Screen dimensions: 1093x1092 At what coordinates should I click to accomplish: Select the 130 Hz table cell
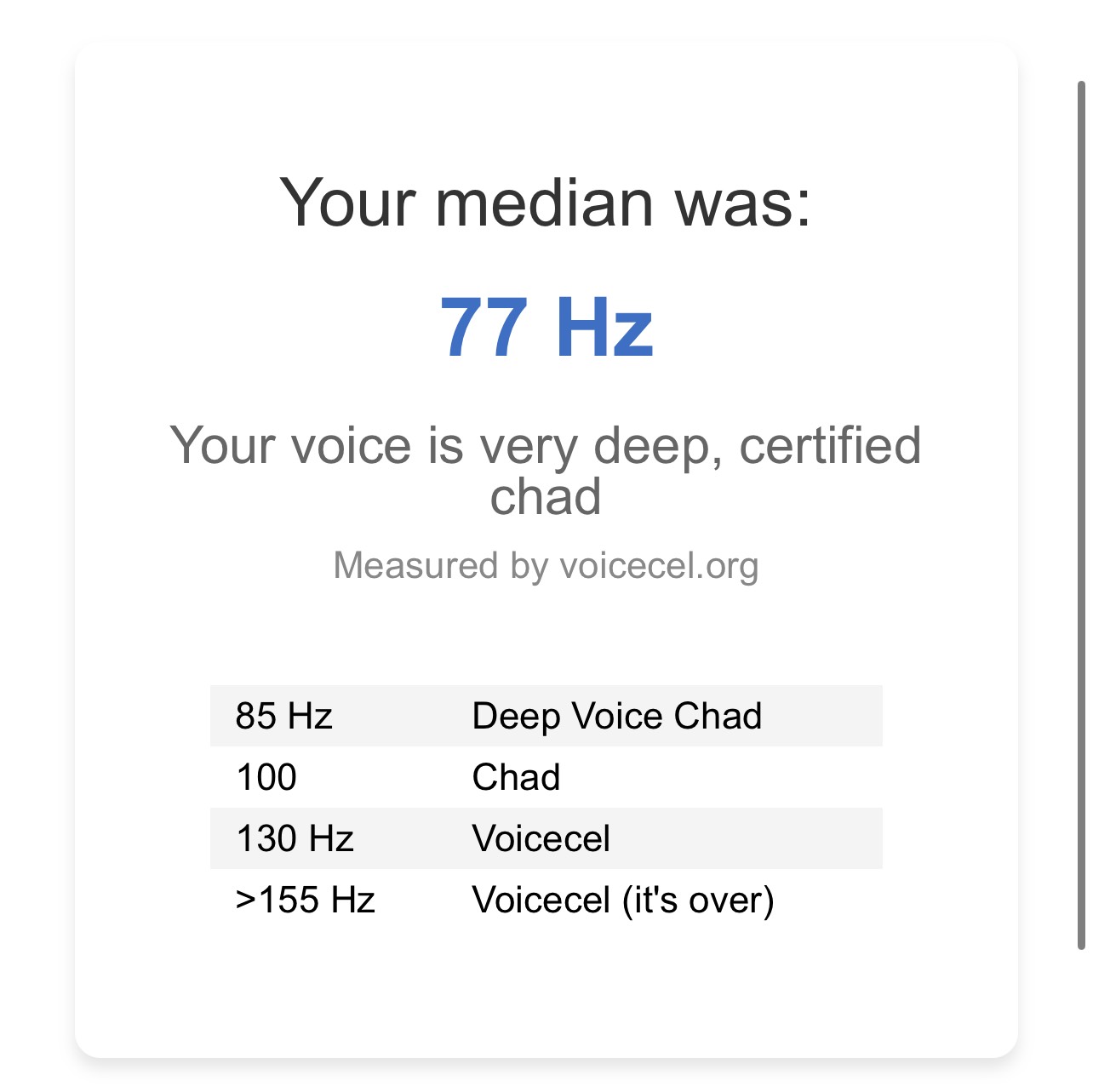click(295, 838)
